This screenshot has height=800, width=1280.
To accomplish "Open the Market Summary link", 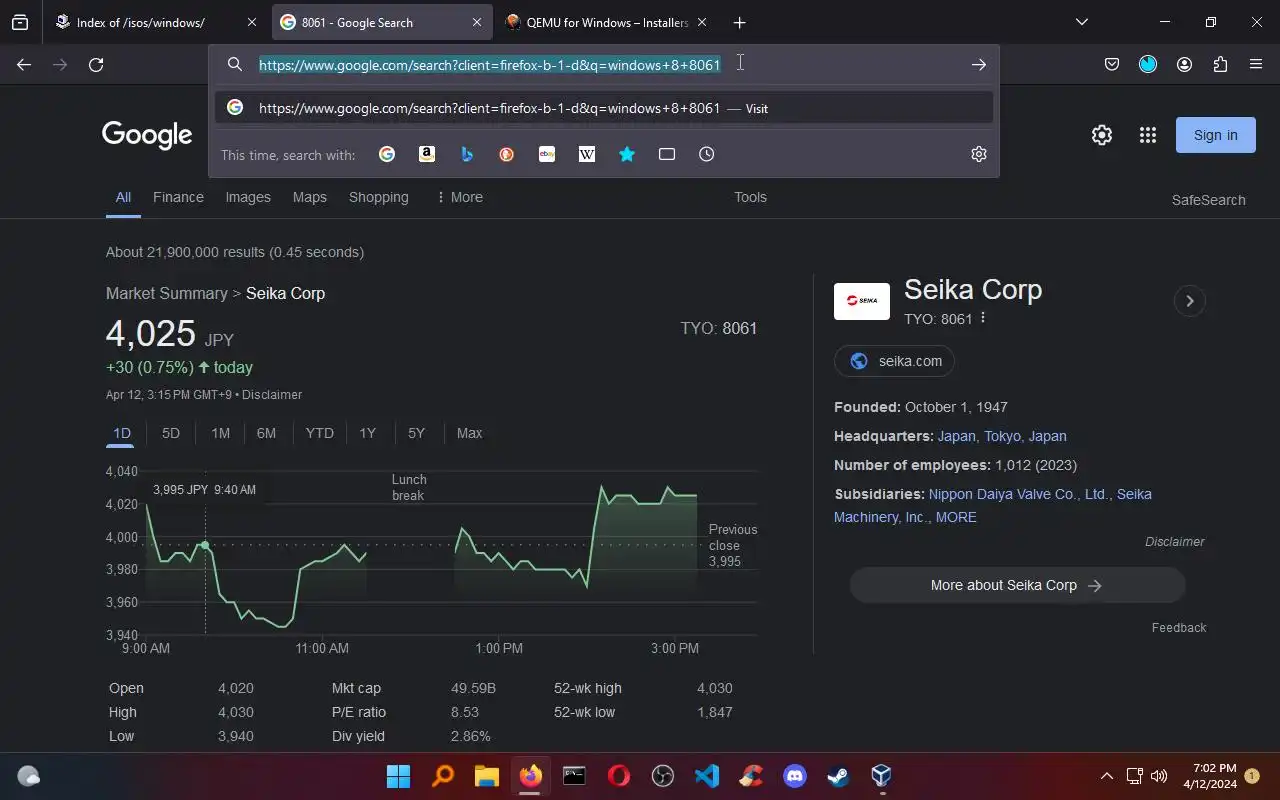I will click(167, 293).
